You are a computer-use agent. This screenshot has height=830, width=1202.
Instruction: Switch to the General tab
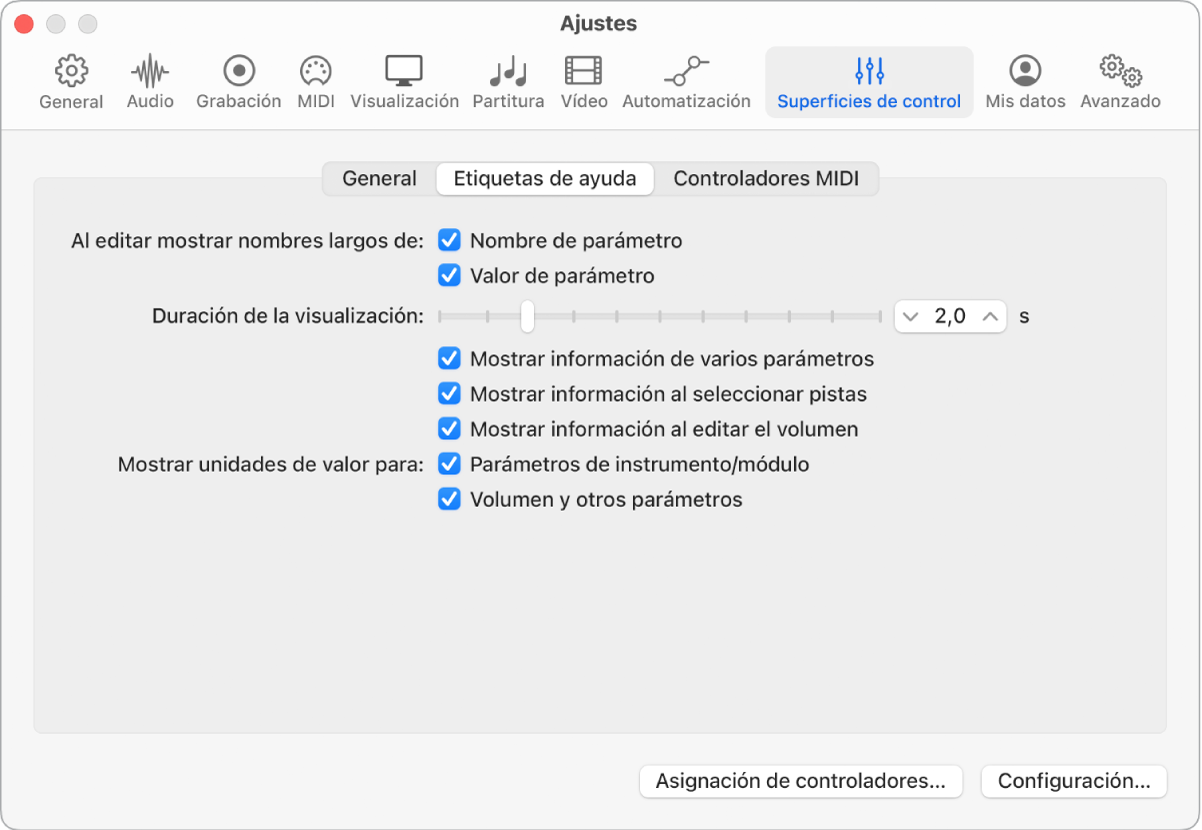click(379, 179)
